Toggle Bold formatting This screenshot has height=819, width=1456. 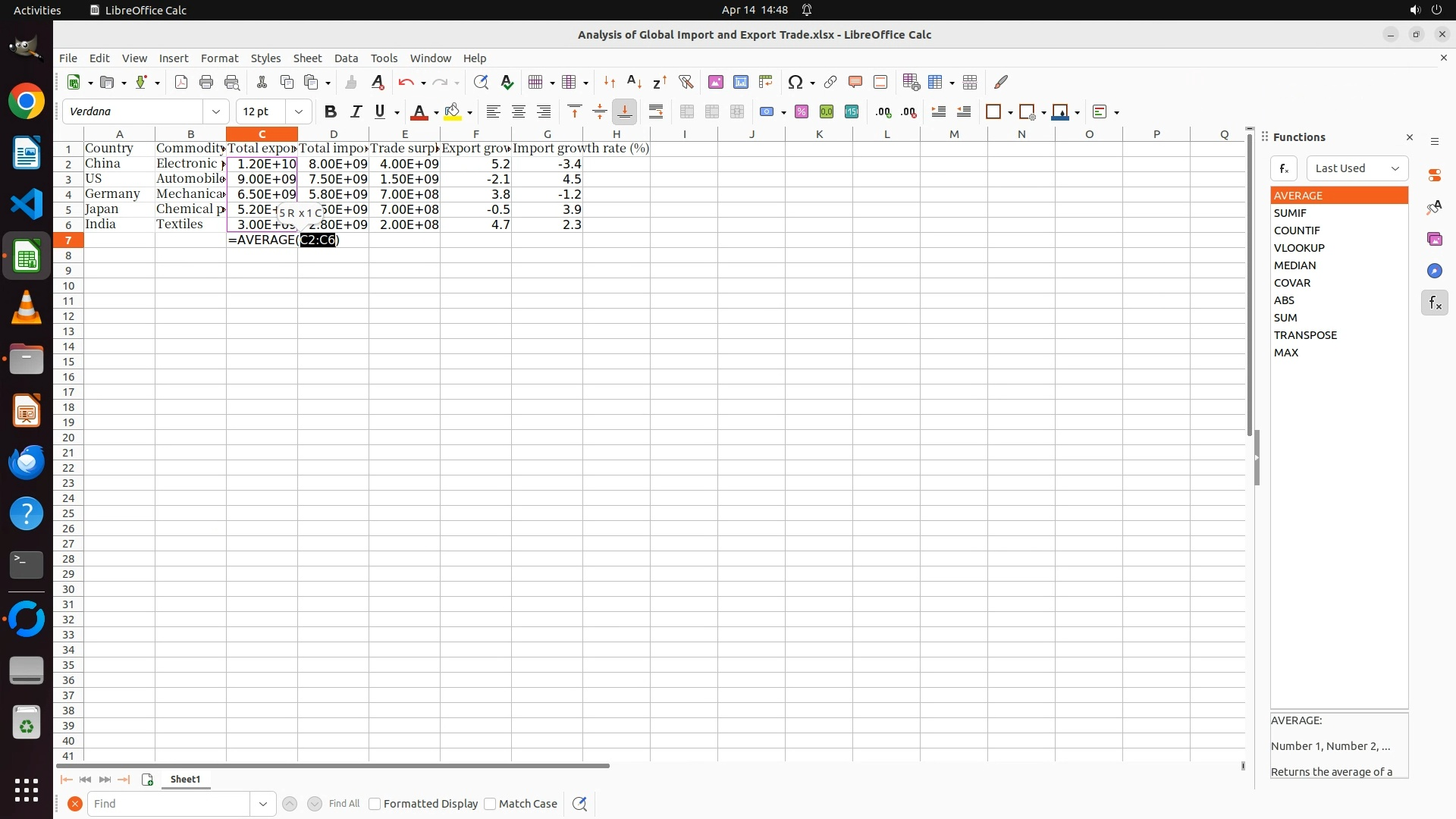(330, 111)
